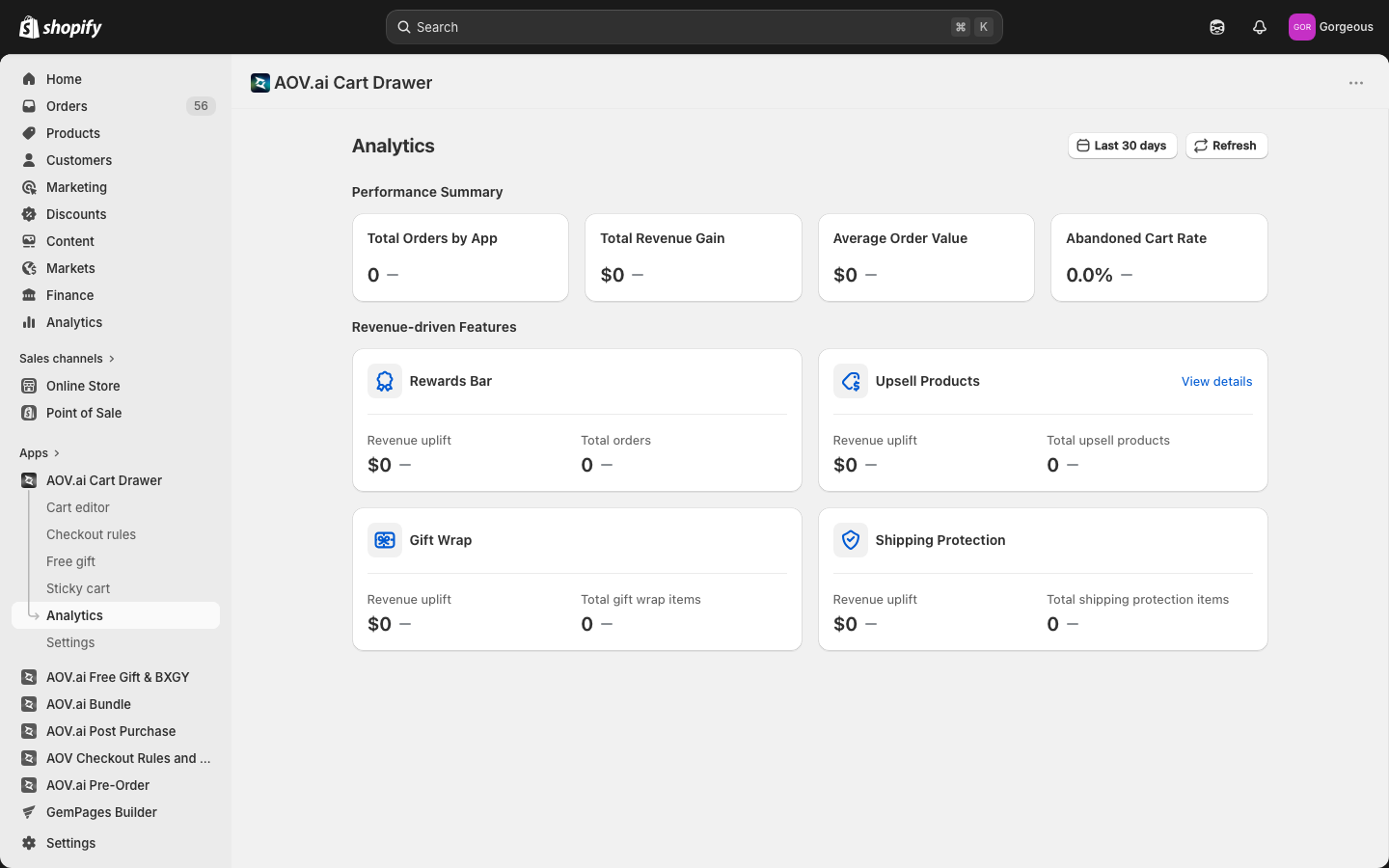This screenshot has width=1389, height=868.
Task: Click the Shipping Protection title
Action: [x=940, y=540]
